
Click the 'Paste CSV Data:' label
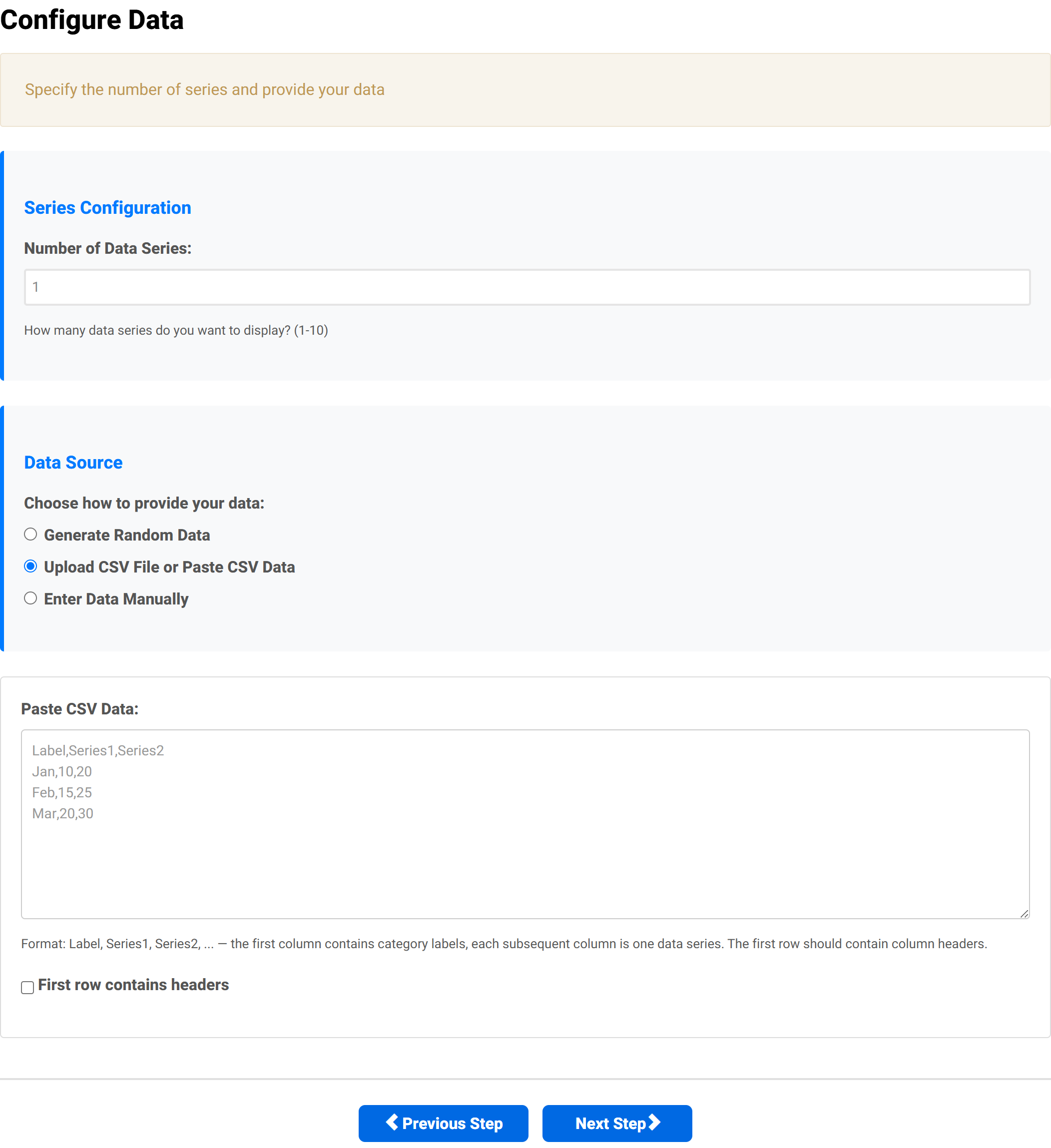click(x=80, y=708)
